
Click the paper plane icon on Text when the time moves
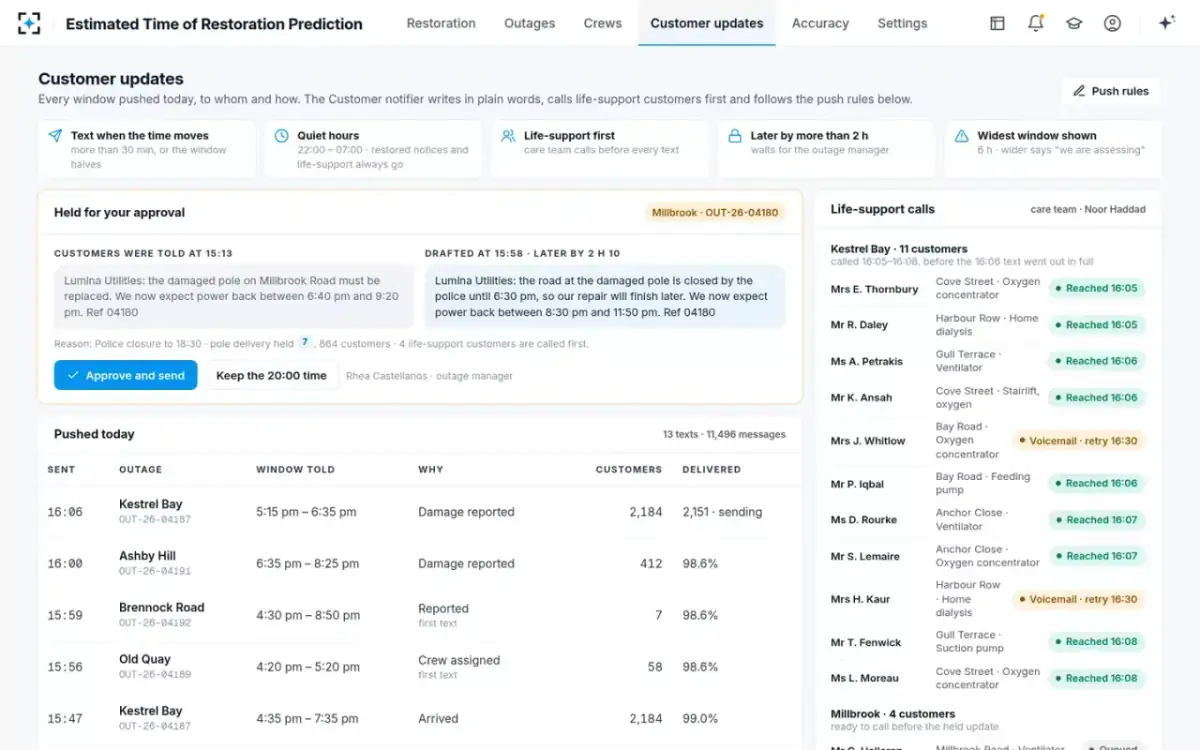(x=55, y=136)
